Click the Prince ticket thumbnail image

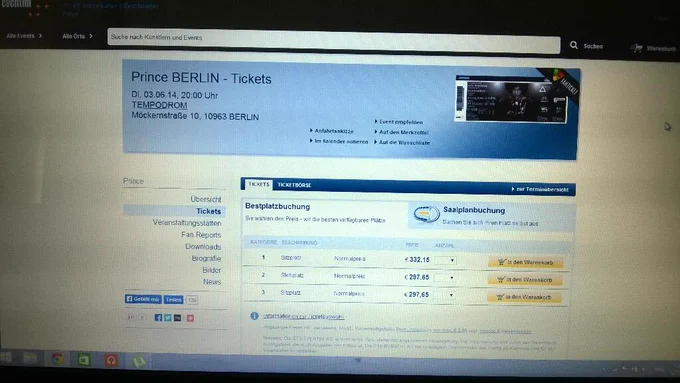[510, 99]
